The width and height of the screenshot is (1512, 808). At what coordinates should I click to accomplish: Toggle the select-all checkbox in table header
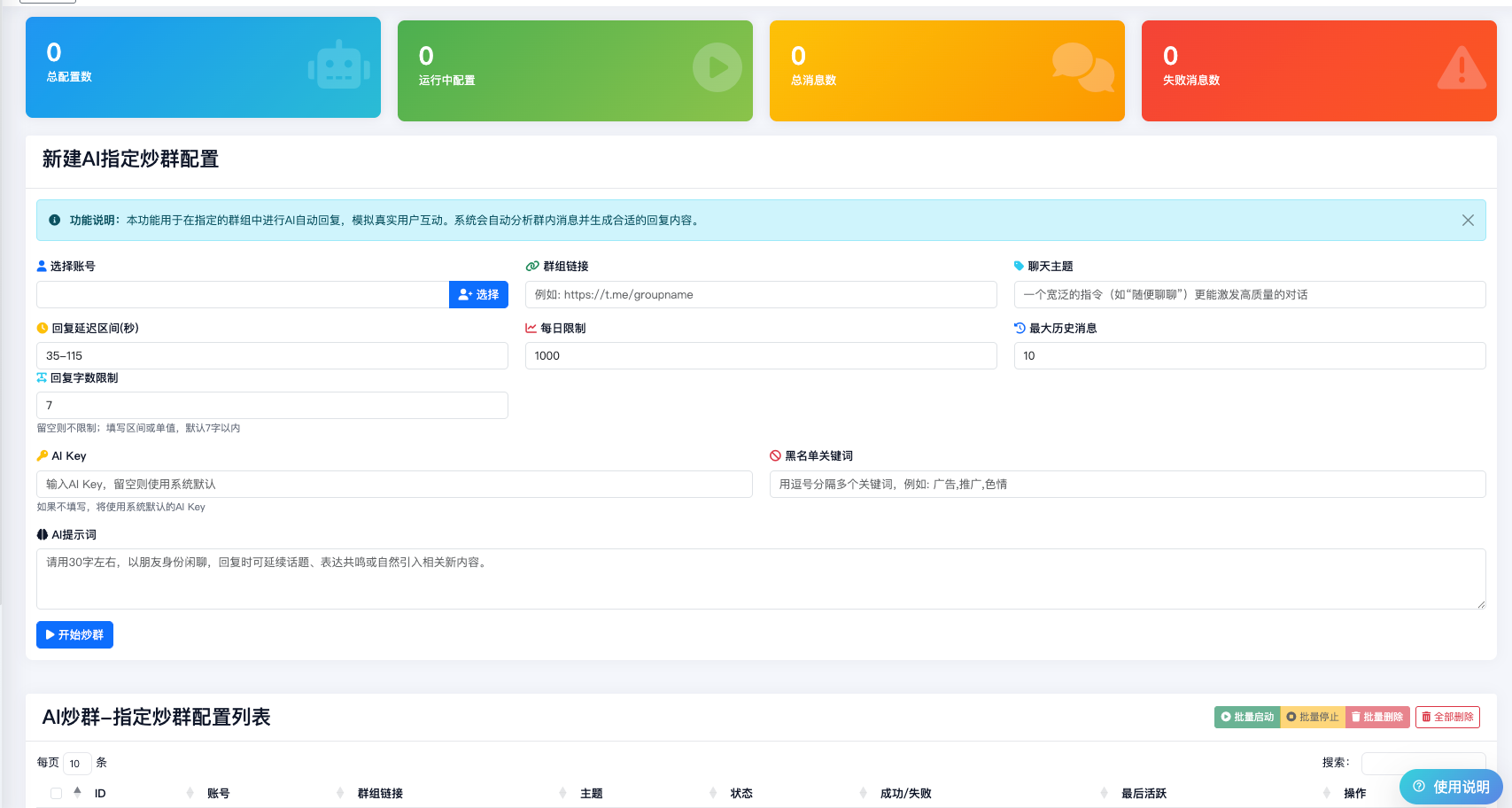56,794
